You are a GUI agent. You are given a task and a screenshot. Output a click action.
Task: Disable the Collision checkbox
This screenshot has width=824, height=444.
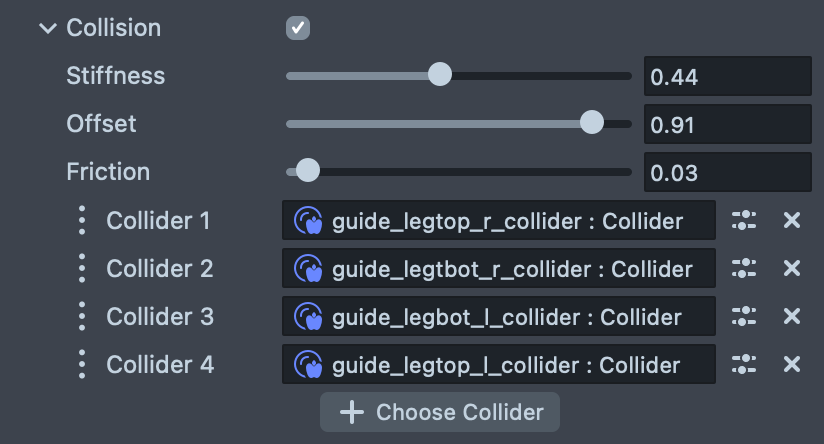(x=298, y=28)
